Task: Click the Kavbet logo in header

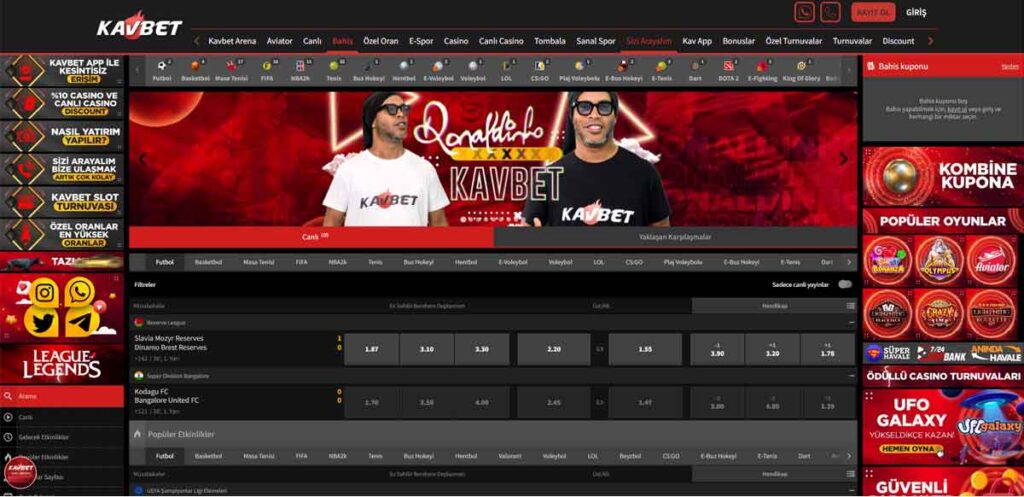Action: pos(140,27)
